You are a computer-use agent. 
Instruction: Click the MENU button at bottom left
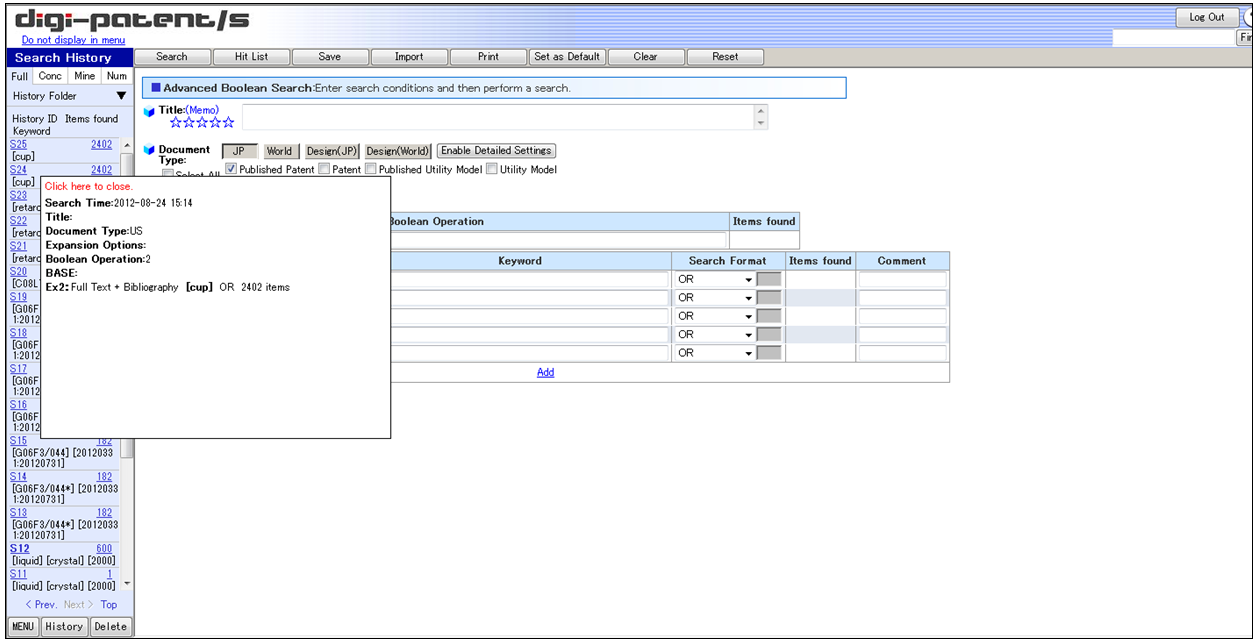[23, 627]
